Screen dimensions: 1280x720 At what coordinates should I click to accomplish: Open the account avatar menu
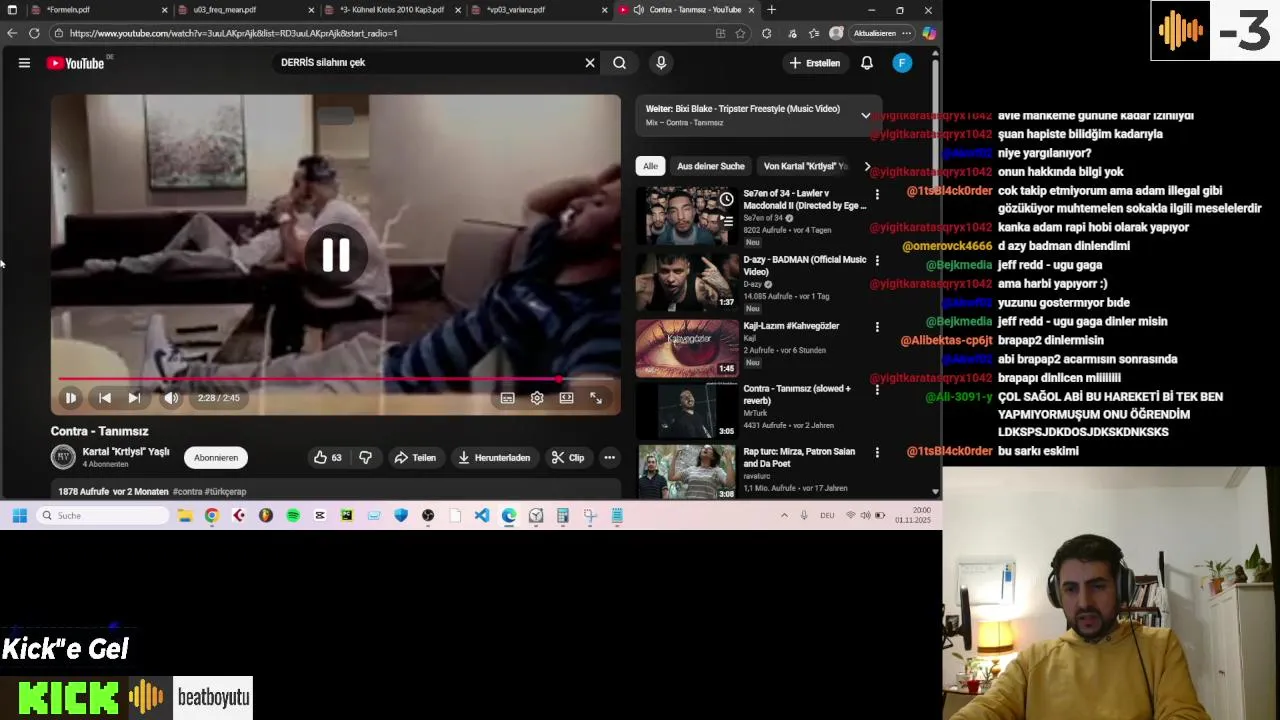tap(902, 63)
